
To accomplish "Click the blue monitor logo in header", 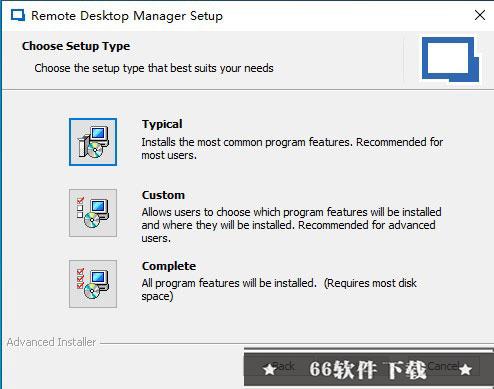I will click(450, 59).
